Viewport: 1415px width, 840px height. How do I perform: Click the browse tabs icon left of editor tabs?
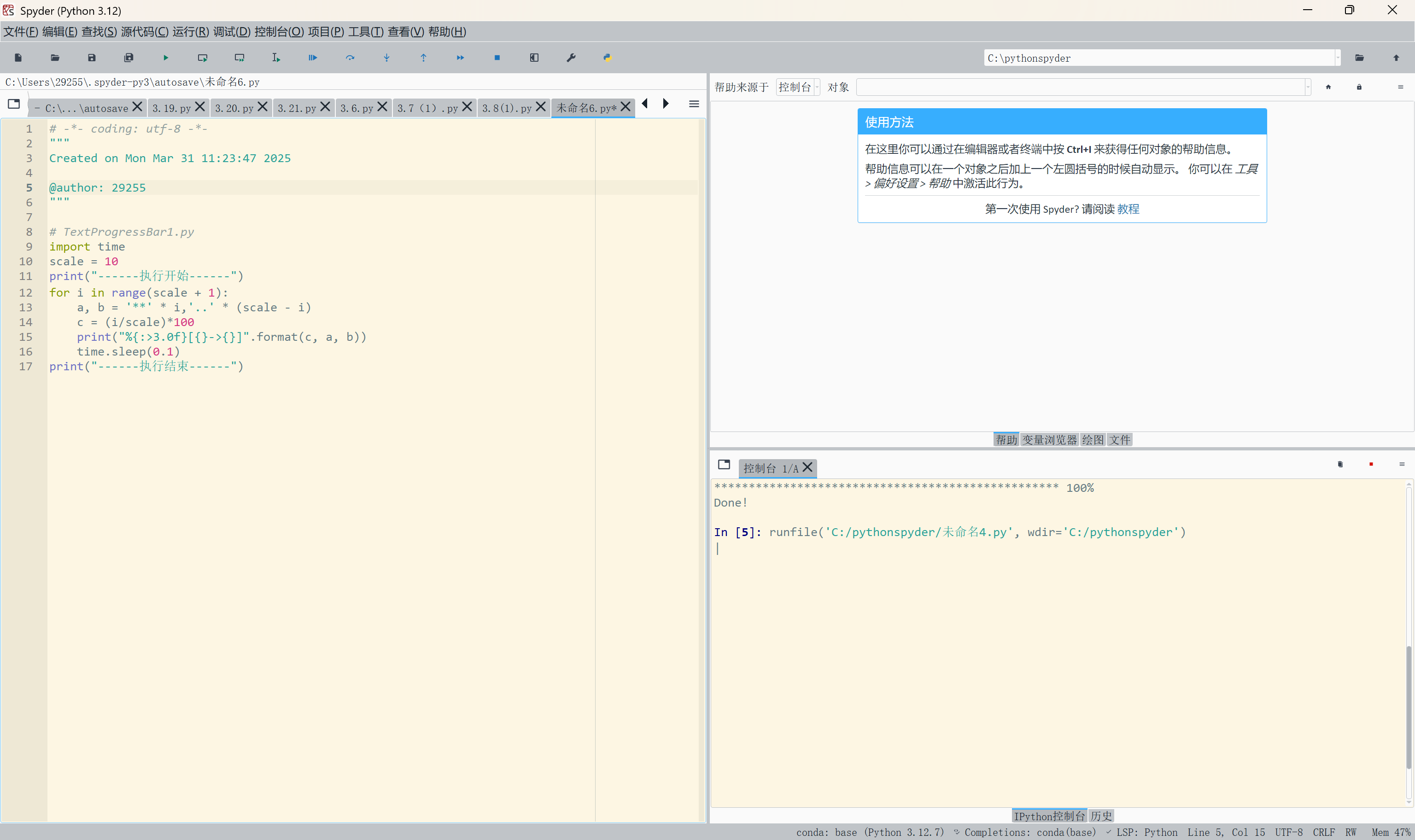[x=14, y=104]
